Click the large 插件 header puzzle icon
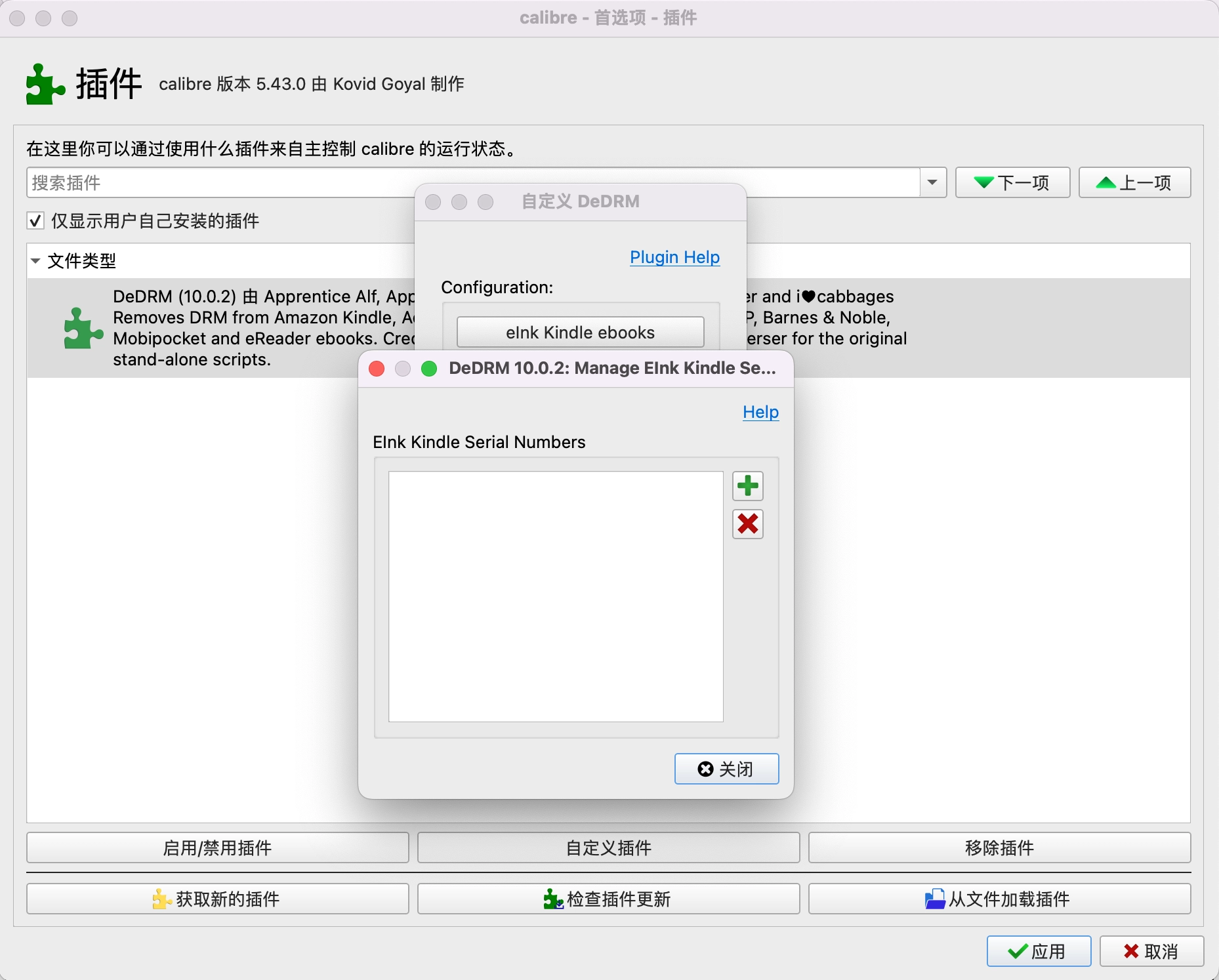 click(x=45, y=84)
